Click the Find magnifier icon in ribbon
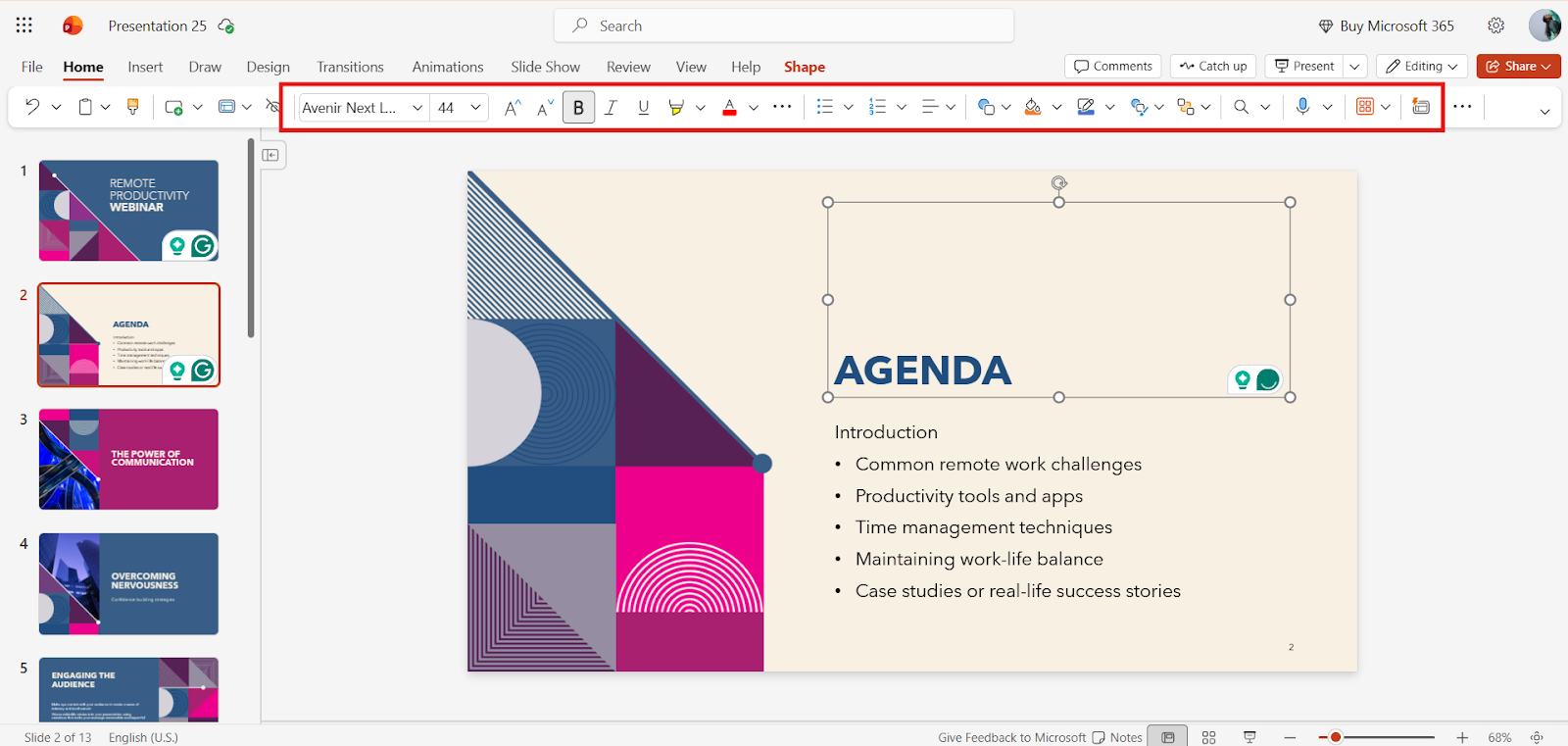 [1241, 107]
